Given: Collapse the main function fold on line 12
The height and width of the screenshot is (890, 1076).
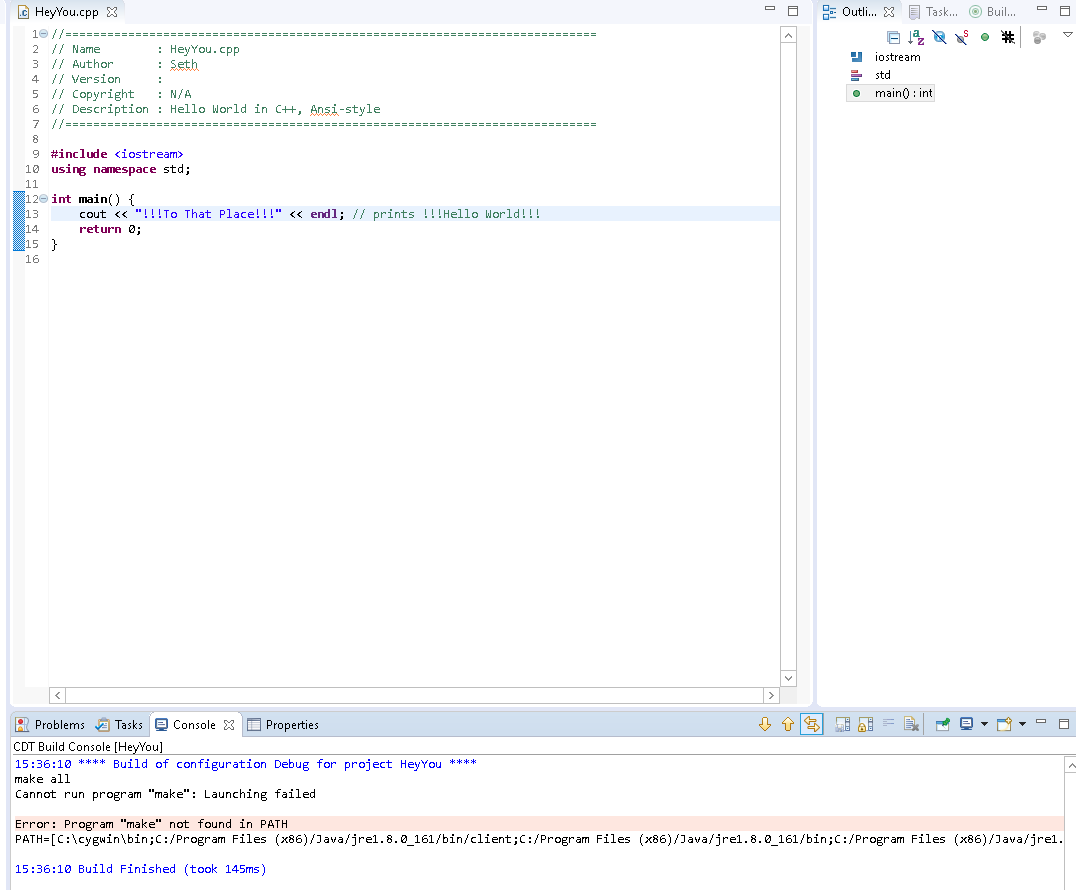Looking at the screenshot, I should (43, 199).
